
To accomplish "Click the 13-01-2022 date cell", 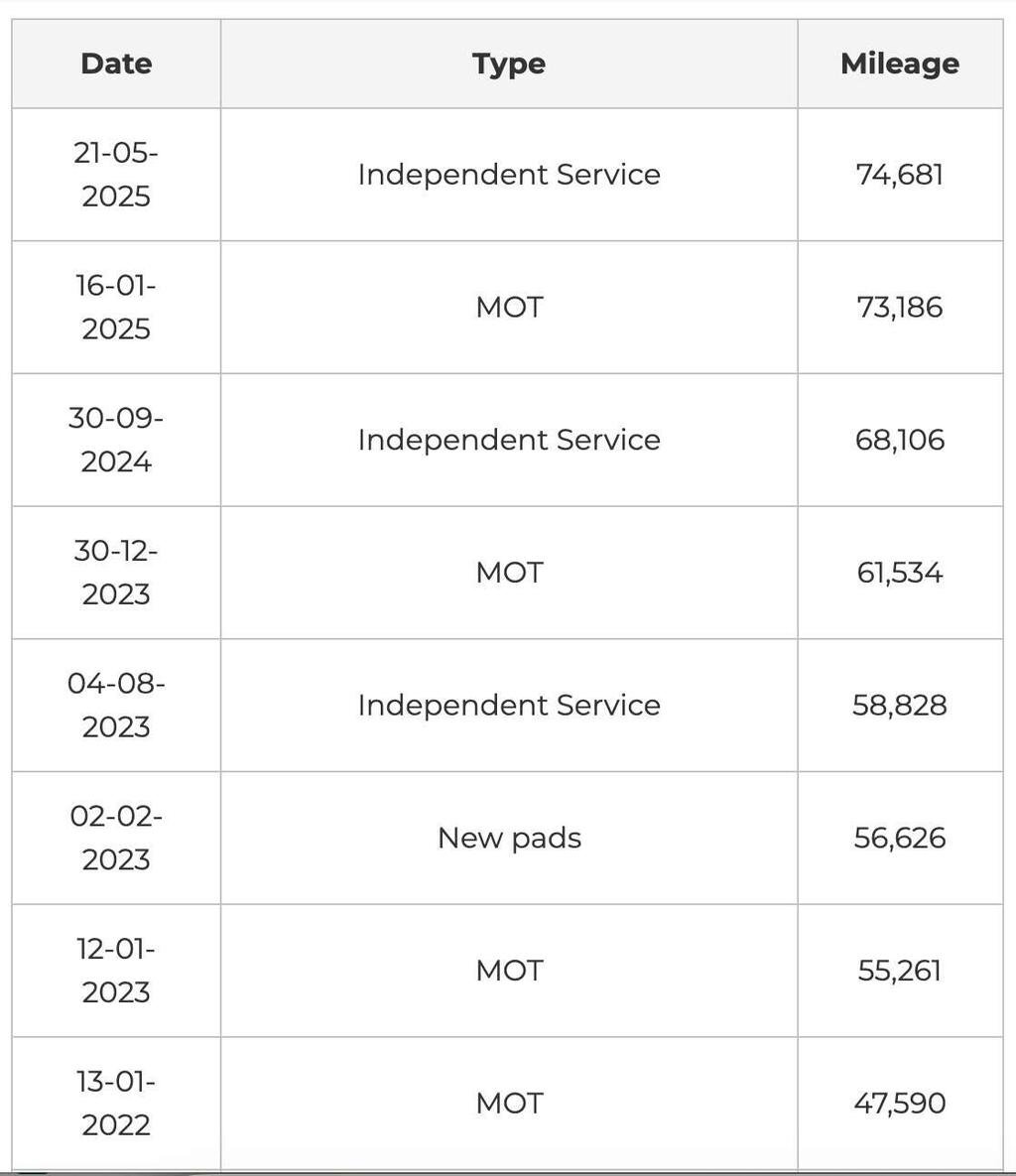I will [116, 1104].
